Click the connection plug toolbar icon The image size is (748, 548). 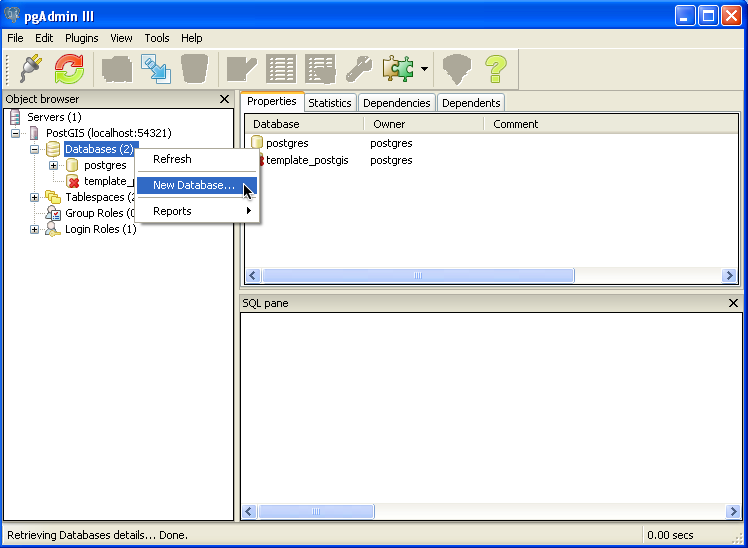point(31,69)
